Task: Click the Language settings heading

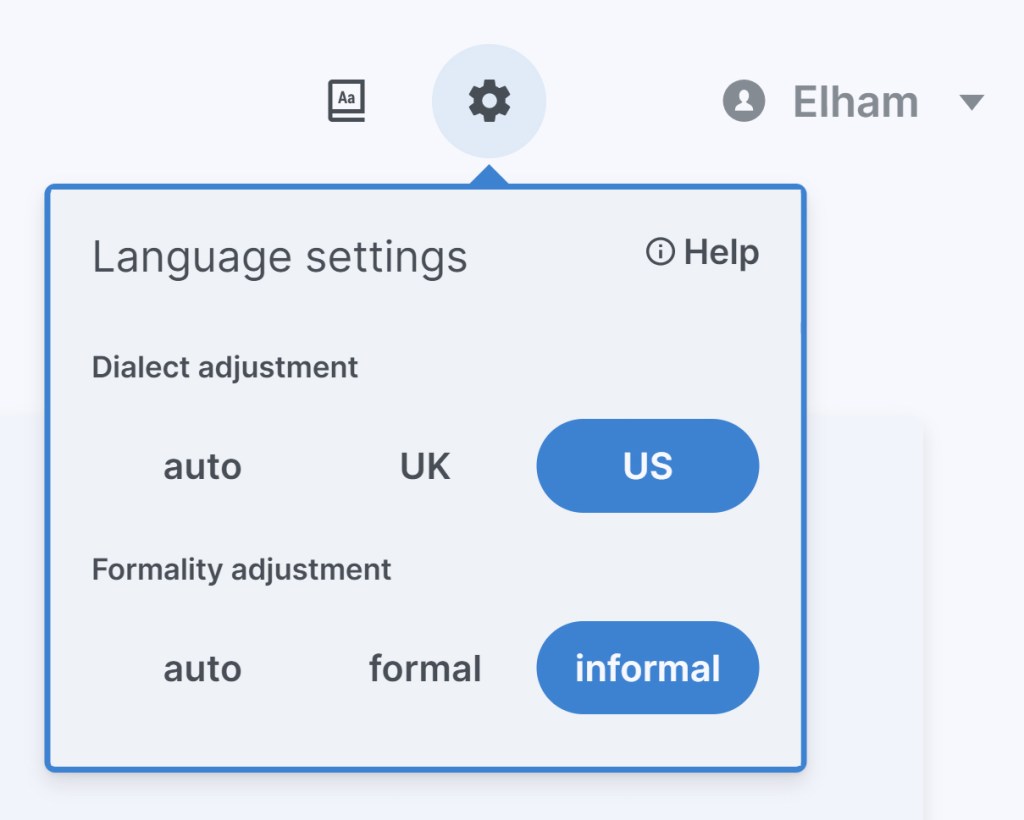Action: (x=280, y=257)
